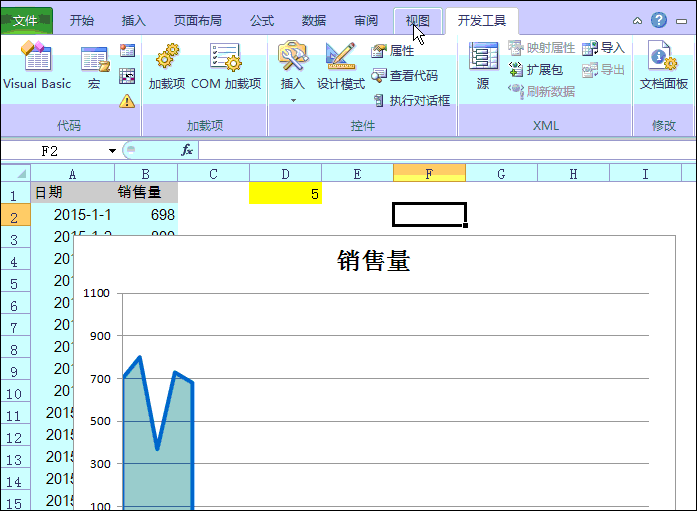Click the fx insert function button
697x511 pixels.
tap(186, 150)
